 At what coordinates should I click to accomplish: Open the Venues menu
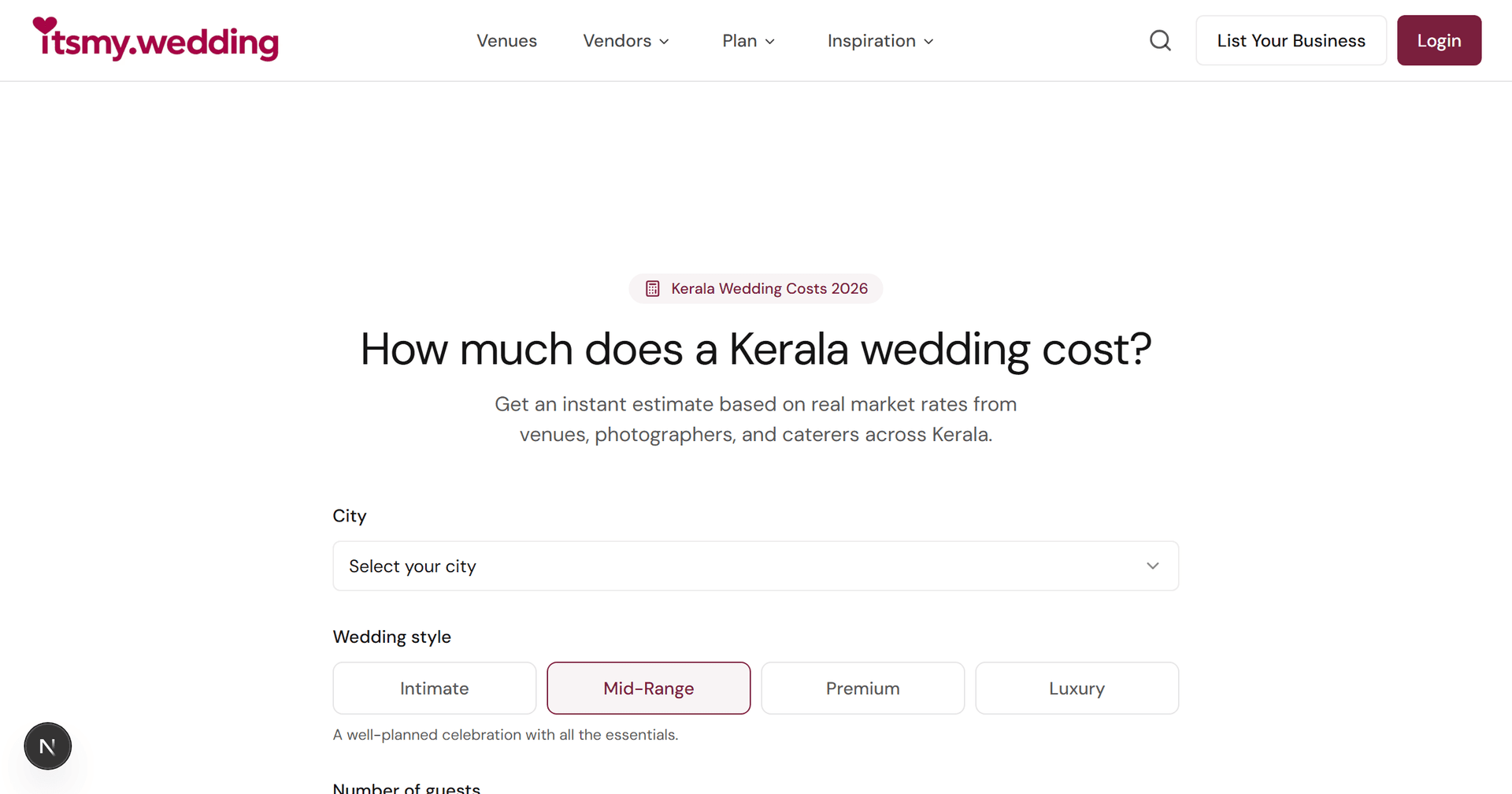coord(506,40)
